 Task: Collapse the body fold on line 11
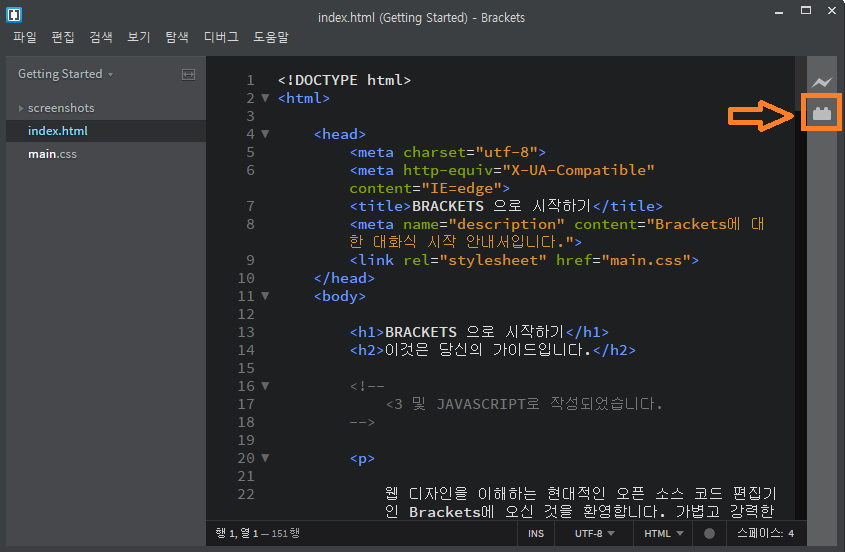coord(265,296)
